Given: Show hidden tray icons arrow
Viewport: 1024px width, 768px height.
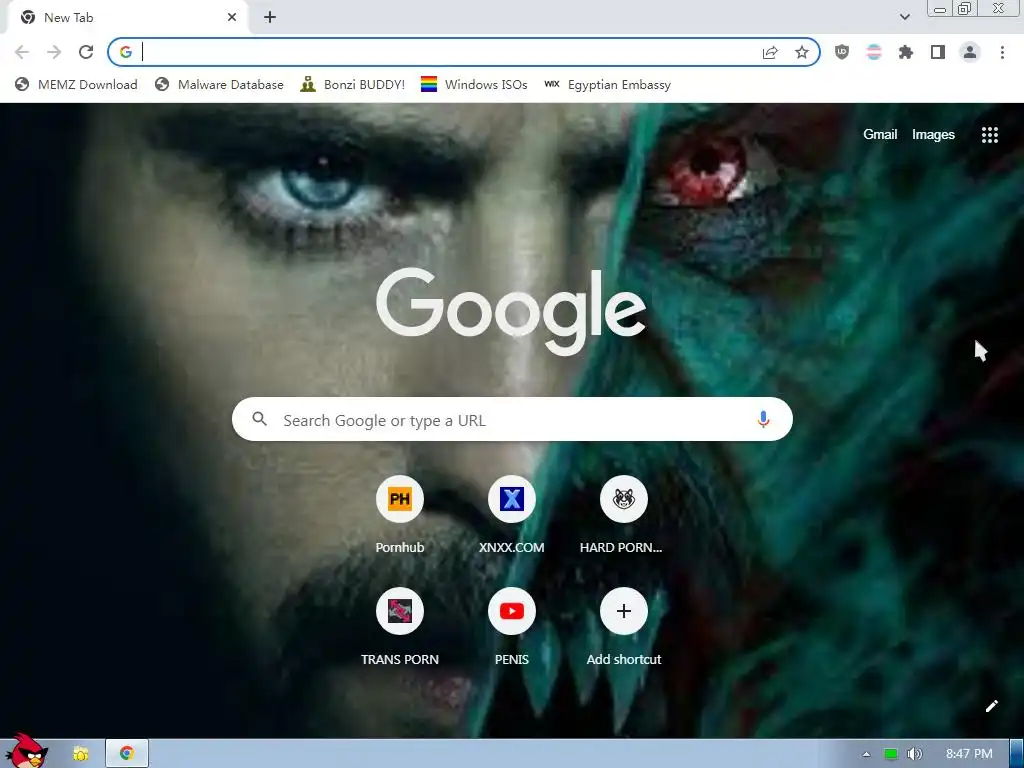Looking at the screenshot, I should (x=866, y=754).
